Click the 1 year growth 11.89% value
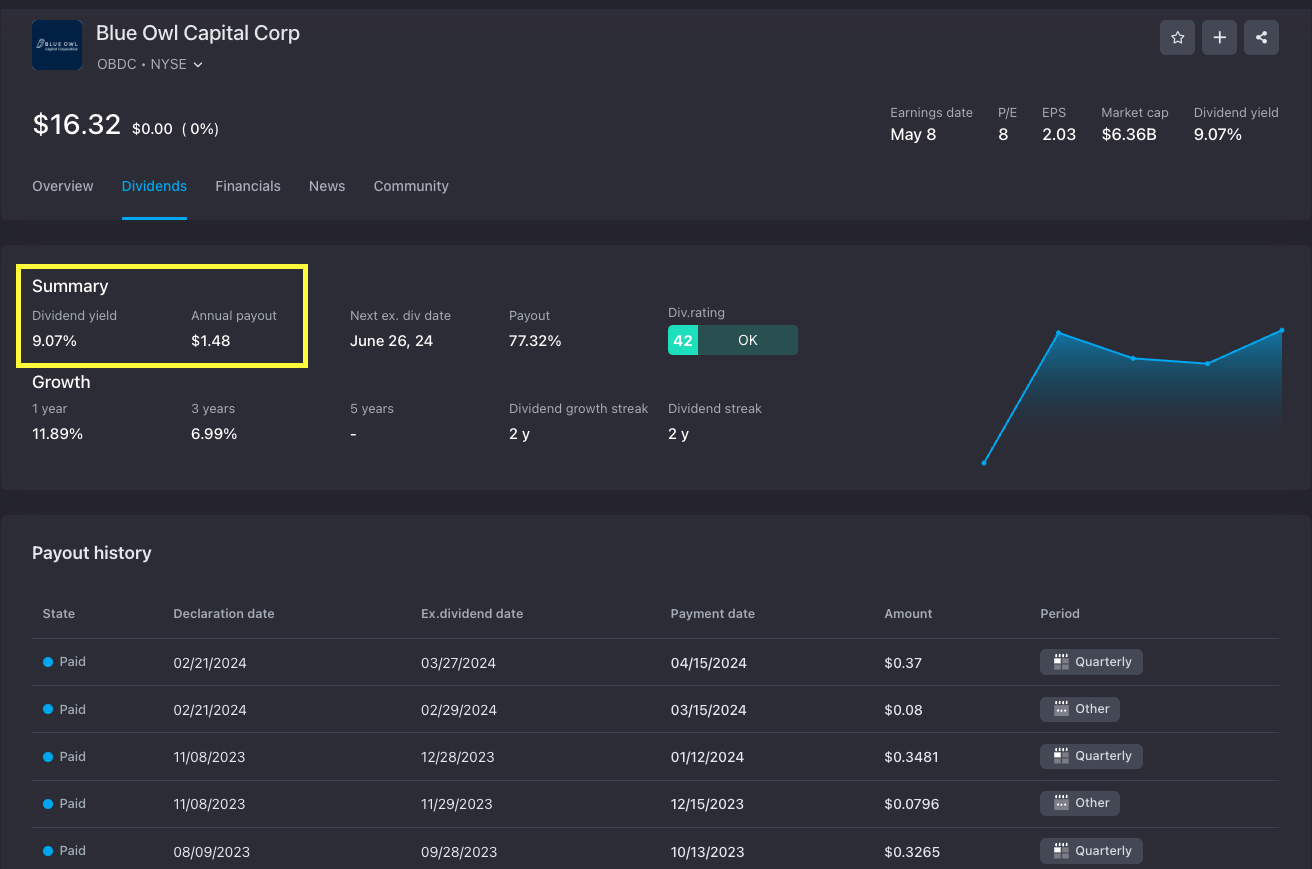The width and height of the screenshot is (1312, 869). click(x=57, y=434)
